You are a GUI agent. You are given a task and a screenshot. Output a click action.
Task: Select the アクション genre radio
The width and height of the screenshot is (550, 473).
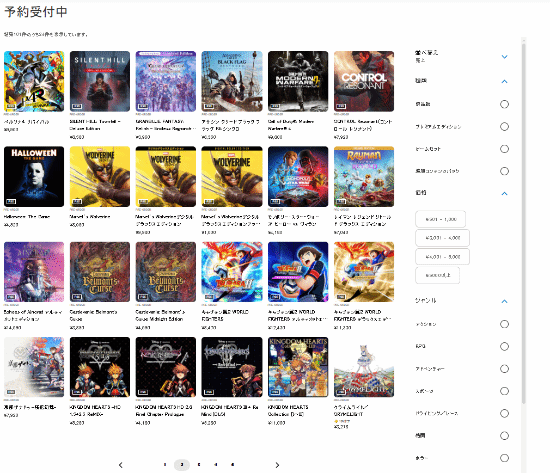click(504, 324)
